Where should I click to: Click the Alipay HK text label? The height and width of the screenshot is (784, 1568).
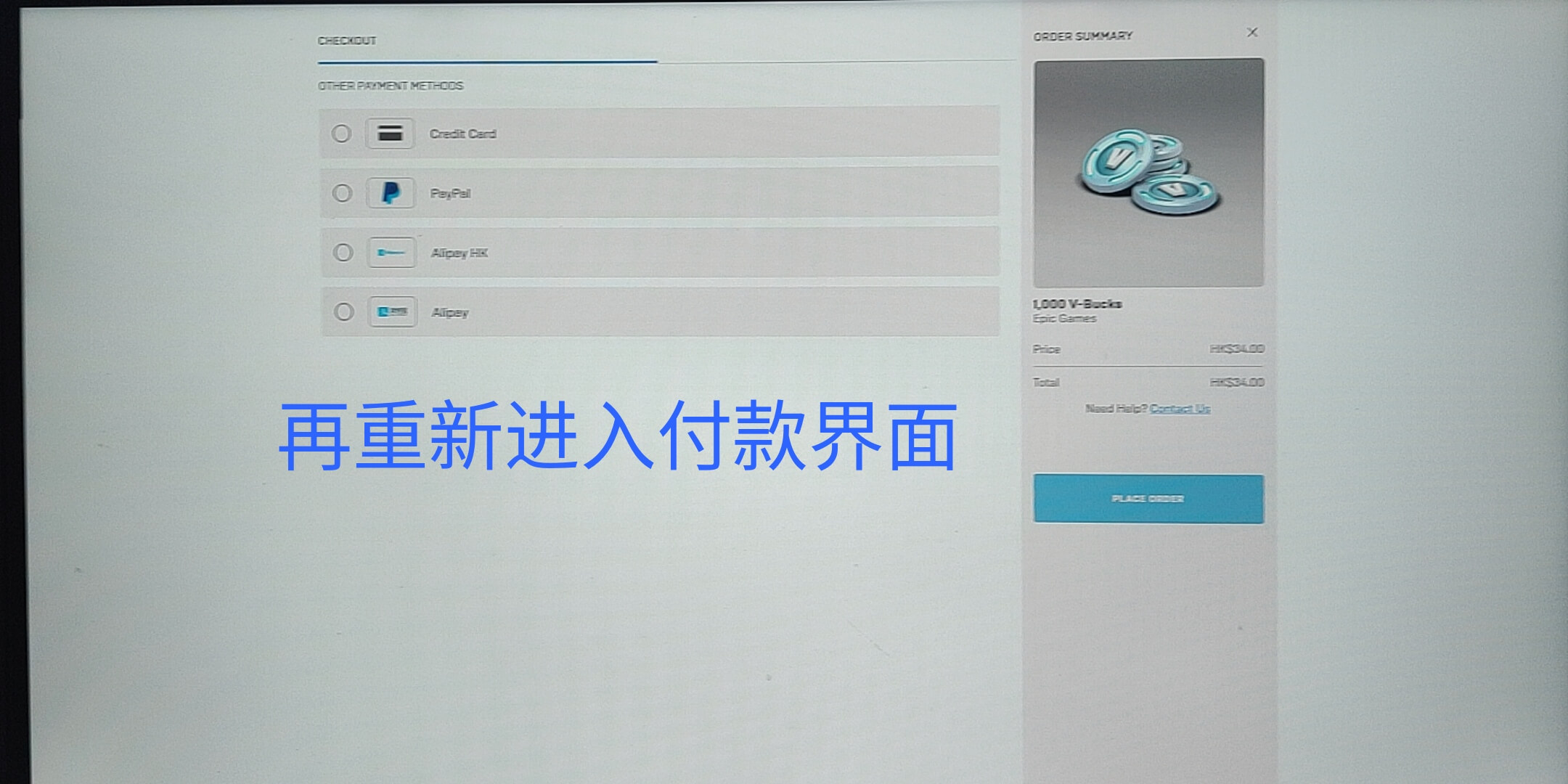[x=460, y=253]
